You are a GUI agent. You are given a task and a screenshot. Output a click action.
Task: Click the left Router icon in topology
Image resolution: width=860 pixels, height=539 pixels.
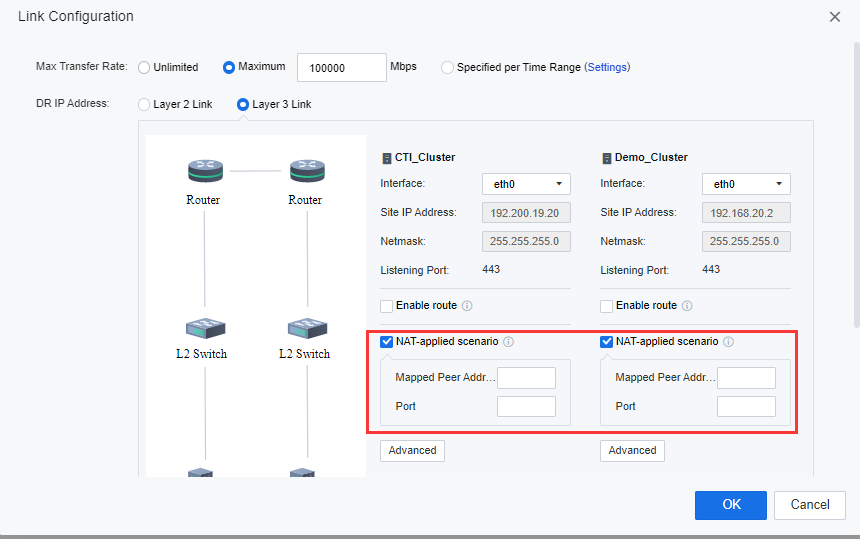204,171
